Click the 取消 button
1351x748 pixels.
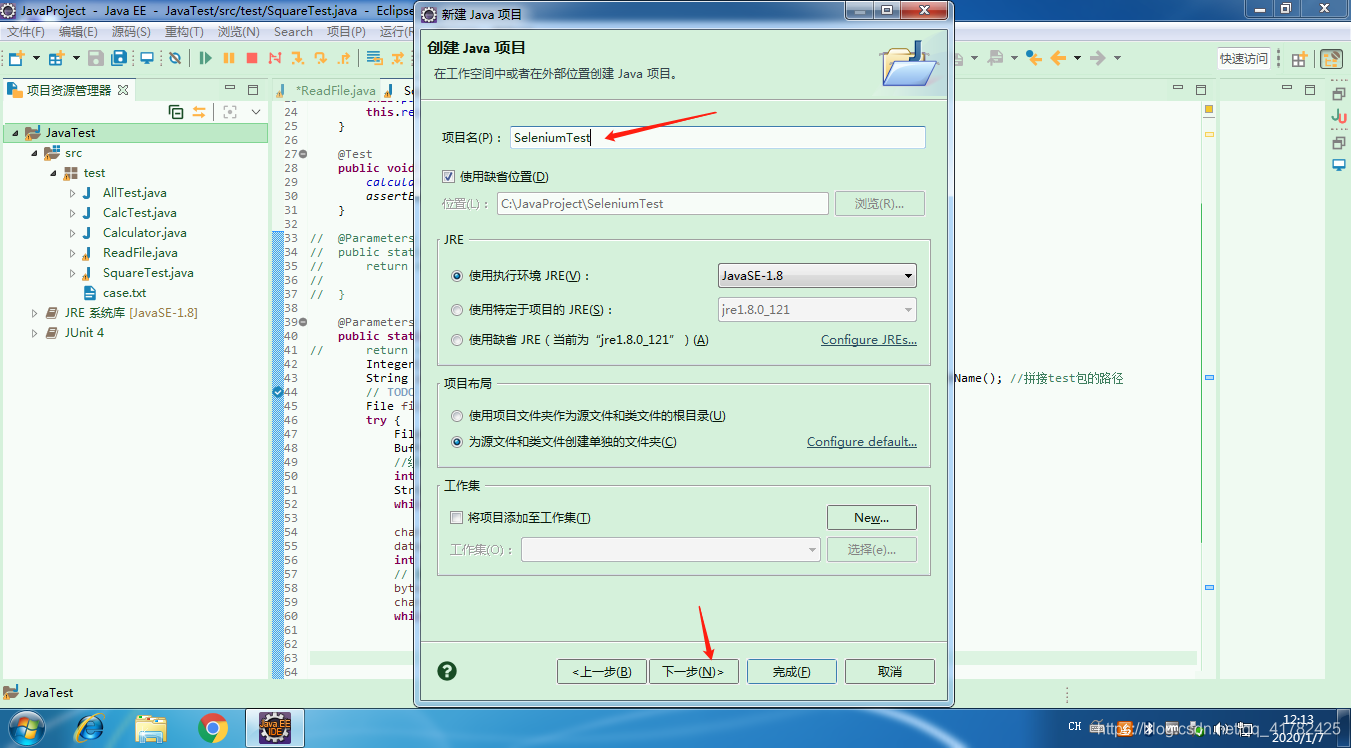[889, 672]
